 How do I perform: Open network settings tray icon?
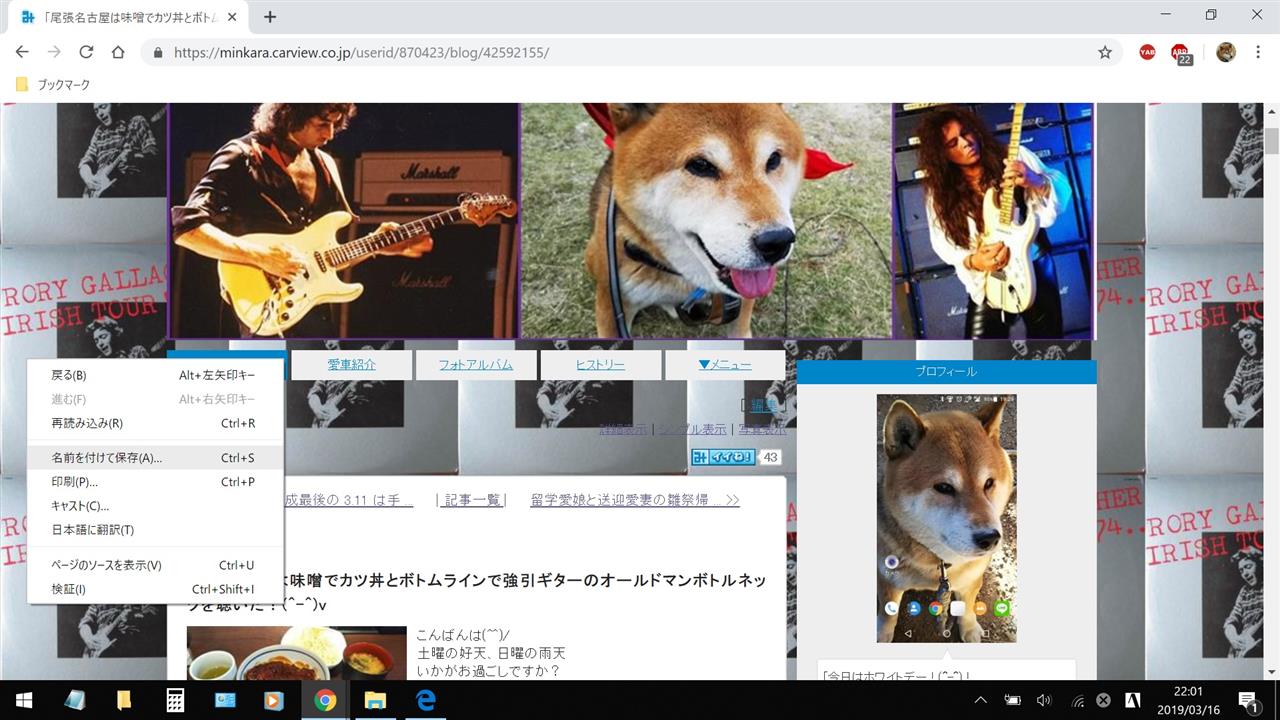click(x=1077, y=700)
